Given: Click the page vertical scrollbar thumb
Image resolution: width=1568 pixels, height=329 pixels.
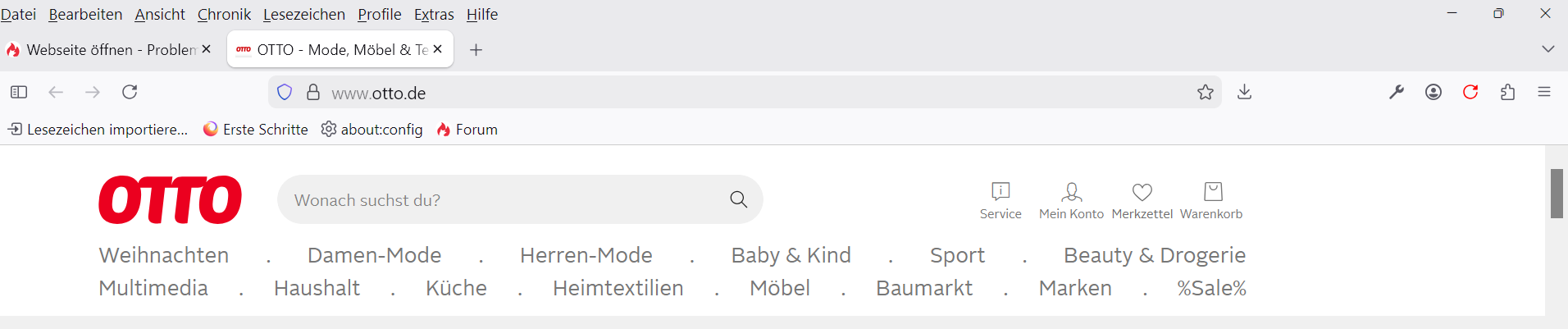Looking at the screenshot, I should [x=1556, y=194].
